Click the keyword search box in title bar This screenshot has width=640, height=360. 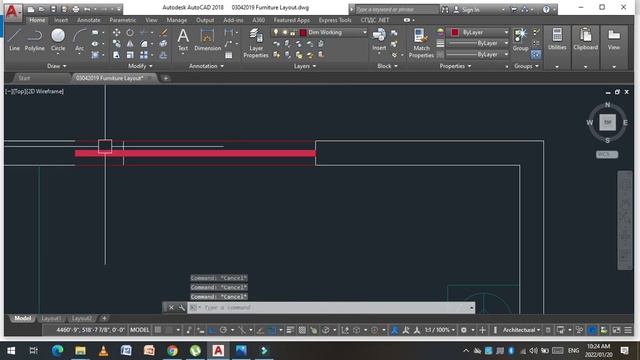point(396,9)
